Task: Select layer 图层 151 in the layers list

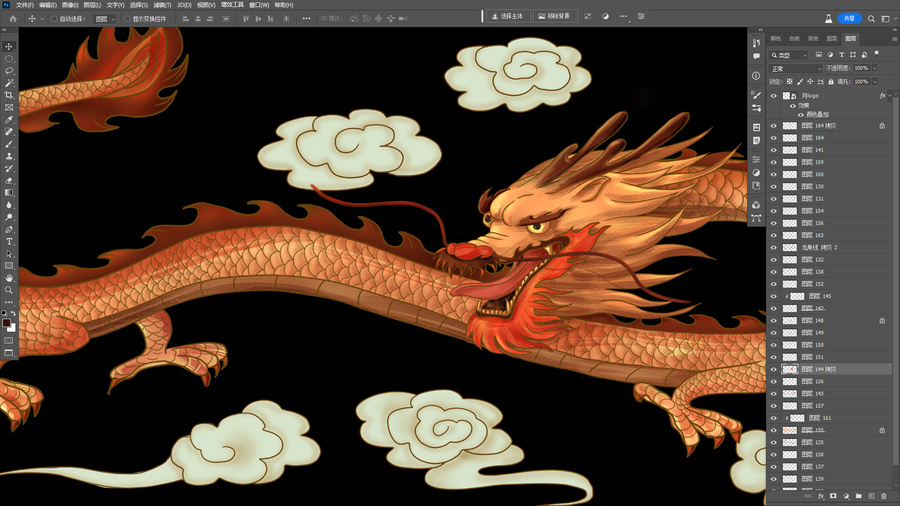Action: pyautogui.click(x=830, y=357)
